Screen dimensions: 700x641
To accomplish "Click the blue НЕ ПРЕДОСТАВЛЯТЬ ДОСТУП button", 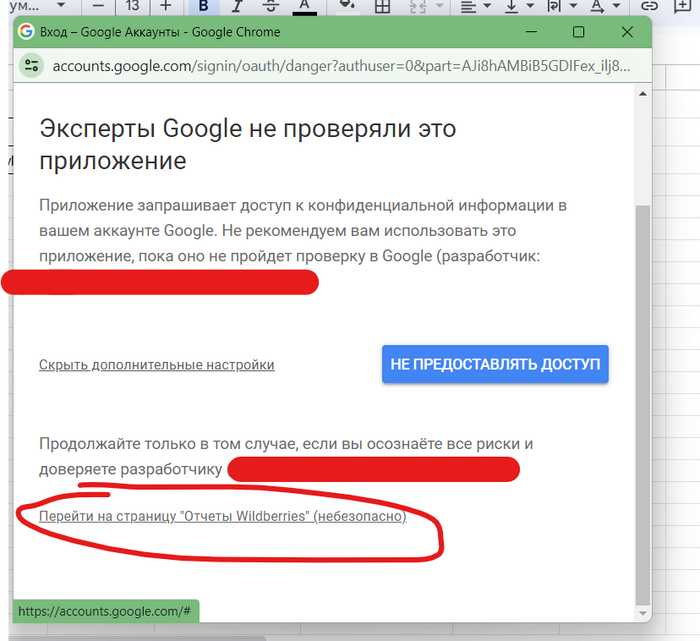I will (x=495, y=365).
